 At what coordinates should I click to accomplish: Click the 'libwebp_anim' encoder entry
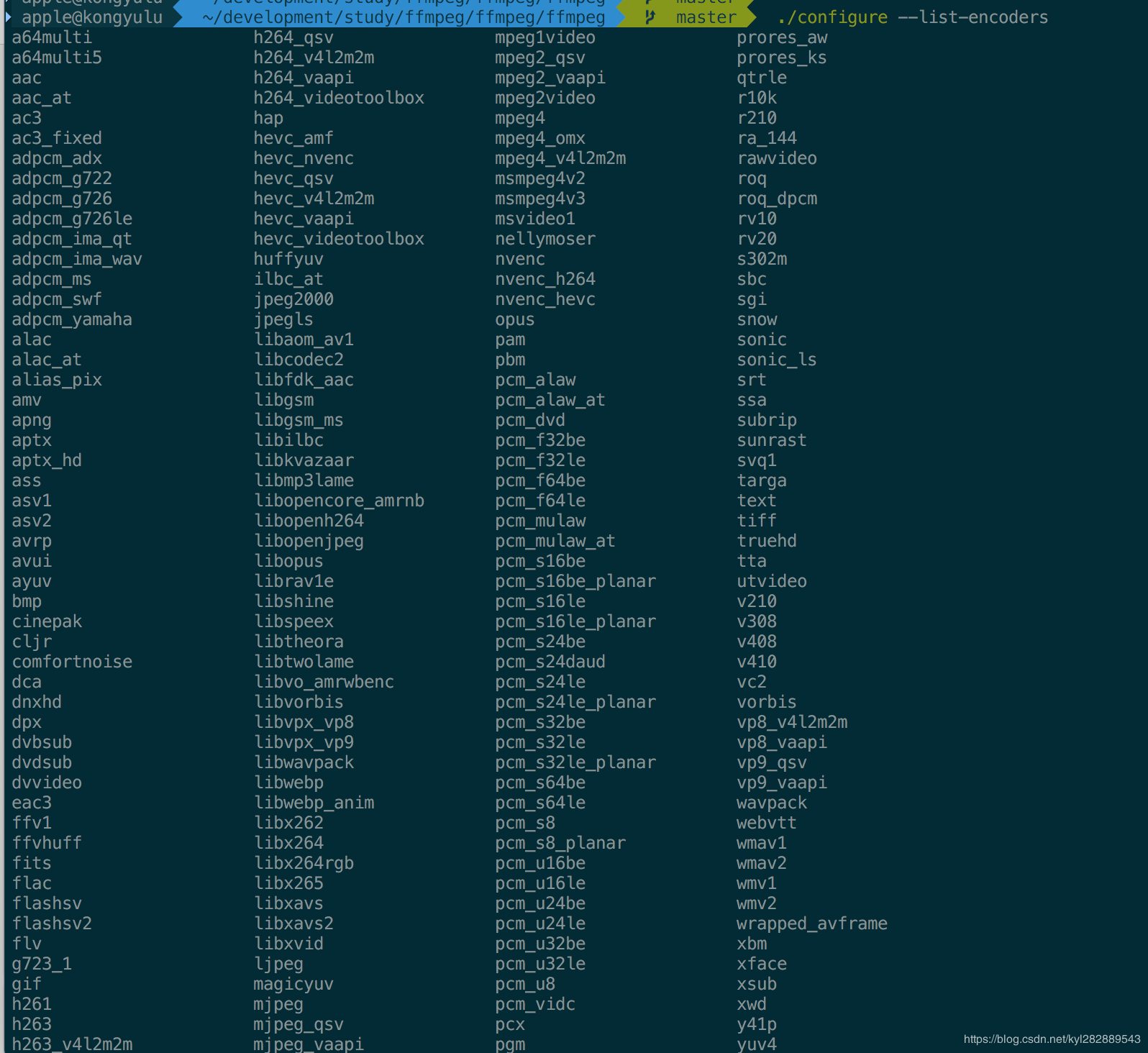(x=314, y=803)
